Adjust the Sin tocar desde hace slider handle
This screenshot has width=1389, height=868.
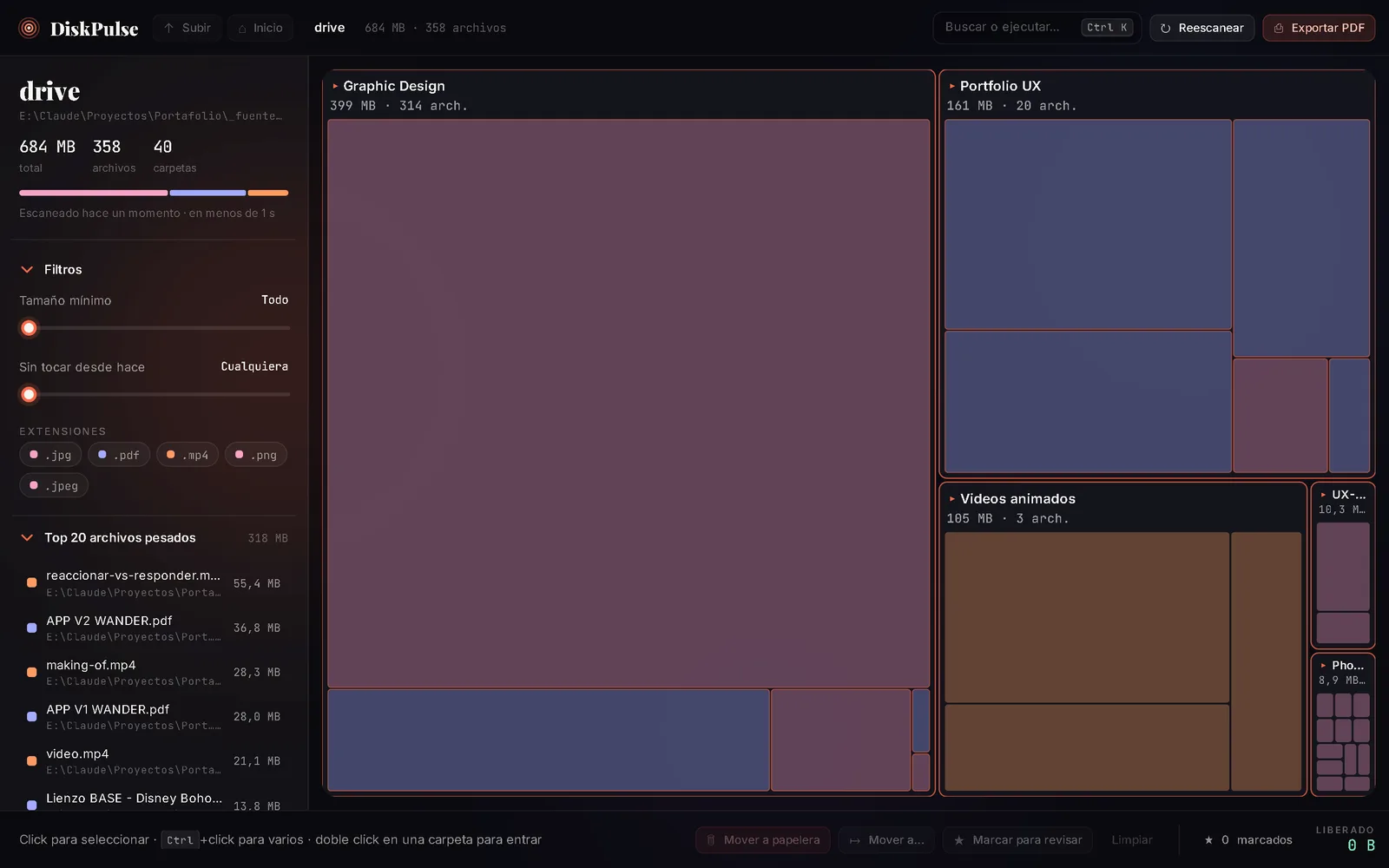(x=29, y=395)
